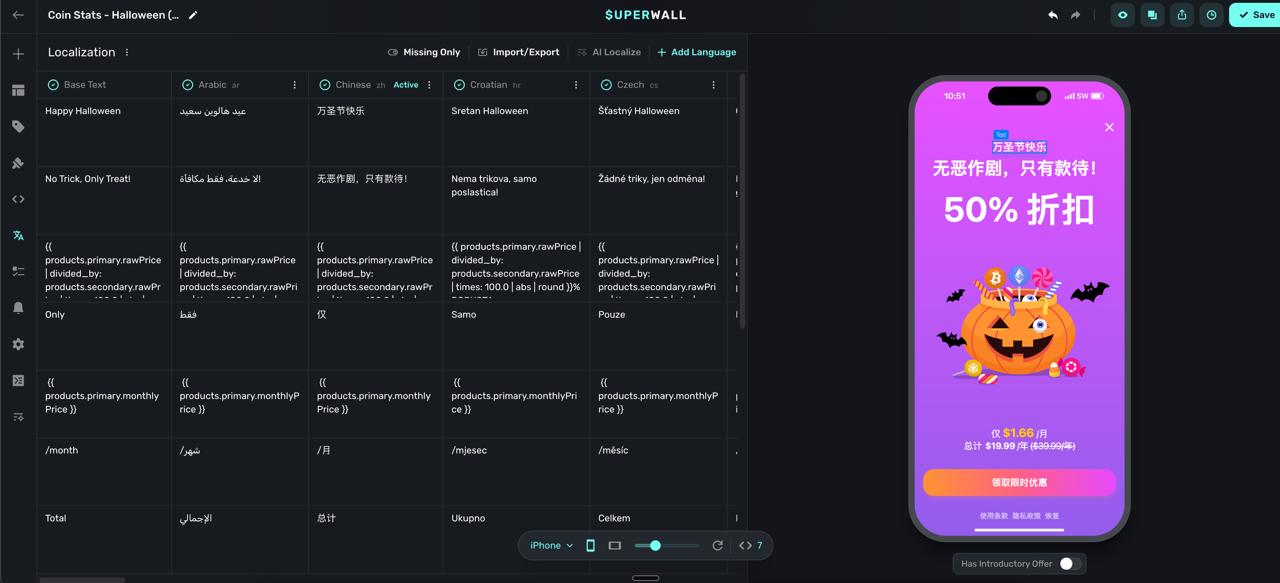Open the code variables panel in sidebar

[x=18, y=199]
